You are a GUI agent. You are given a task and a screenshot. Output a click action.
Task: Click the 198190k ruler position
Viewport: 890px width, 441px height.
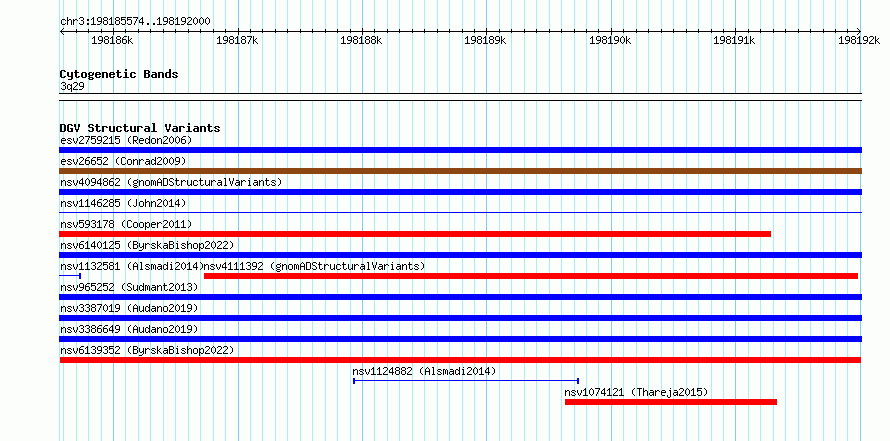pos(611,40)
